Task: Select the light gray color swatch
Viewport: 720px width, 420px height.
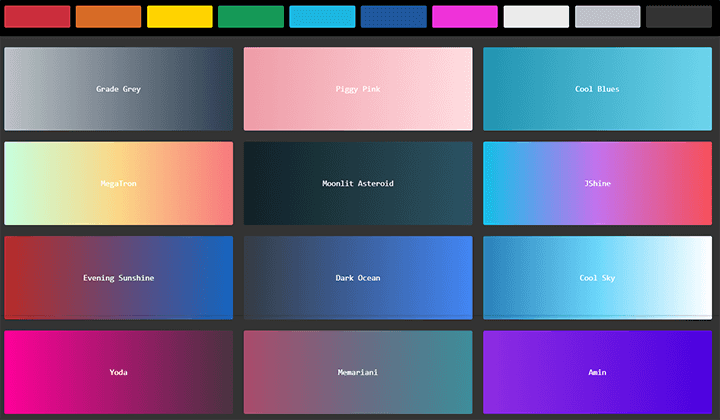Action: [608, 17]
